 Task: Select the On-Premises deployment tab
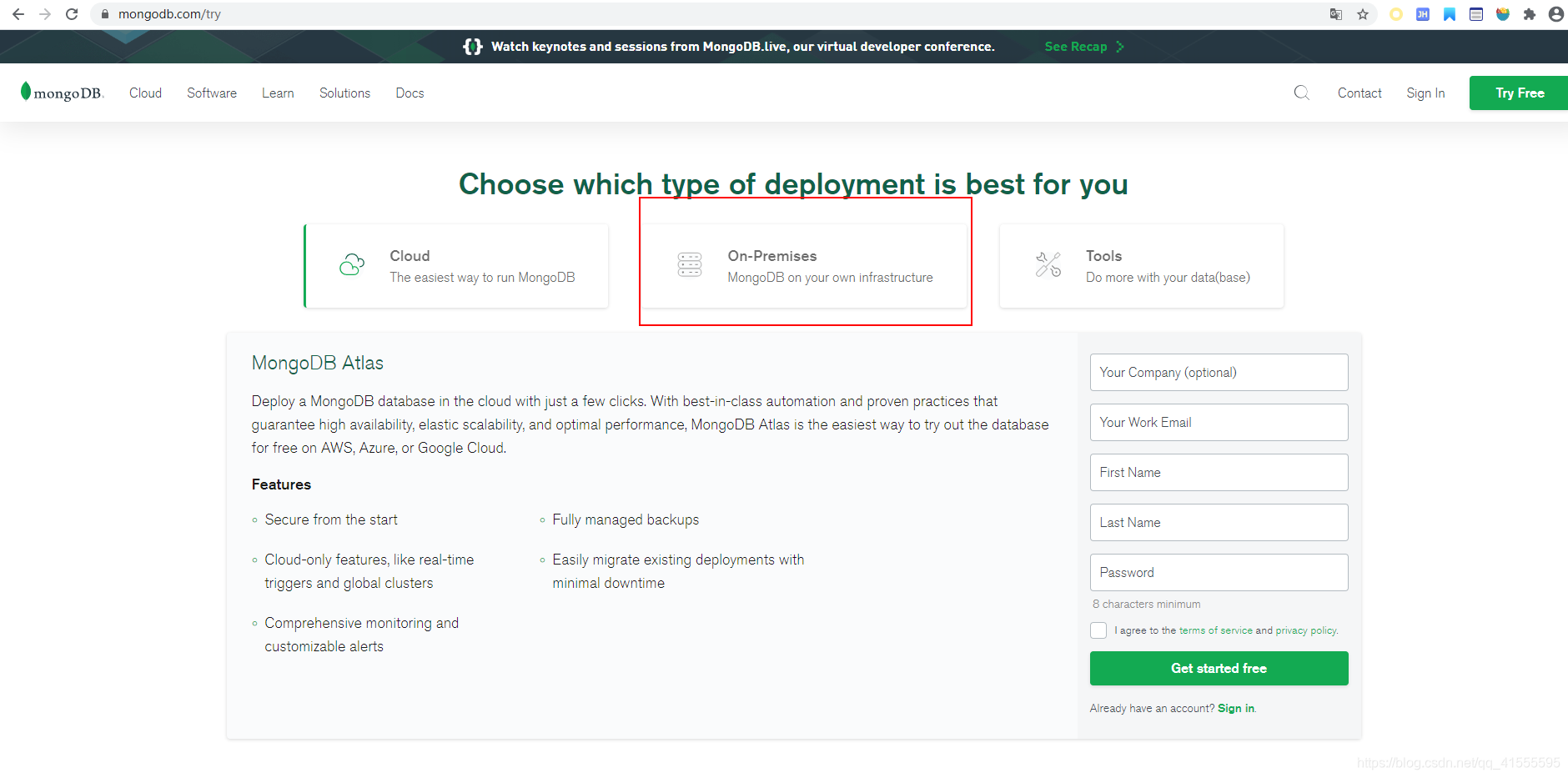805,266
